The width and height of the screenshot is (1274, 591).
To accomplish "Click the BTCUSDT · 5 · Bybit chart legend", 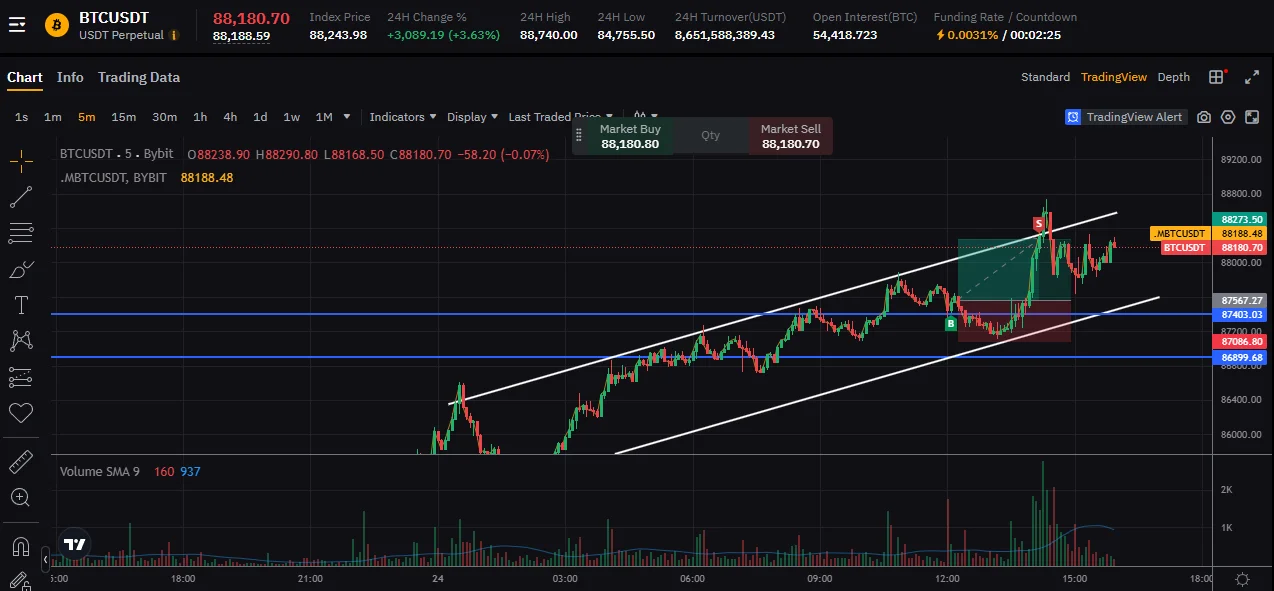I will point(116,154).
